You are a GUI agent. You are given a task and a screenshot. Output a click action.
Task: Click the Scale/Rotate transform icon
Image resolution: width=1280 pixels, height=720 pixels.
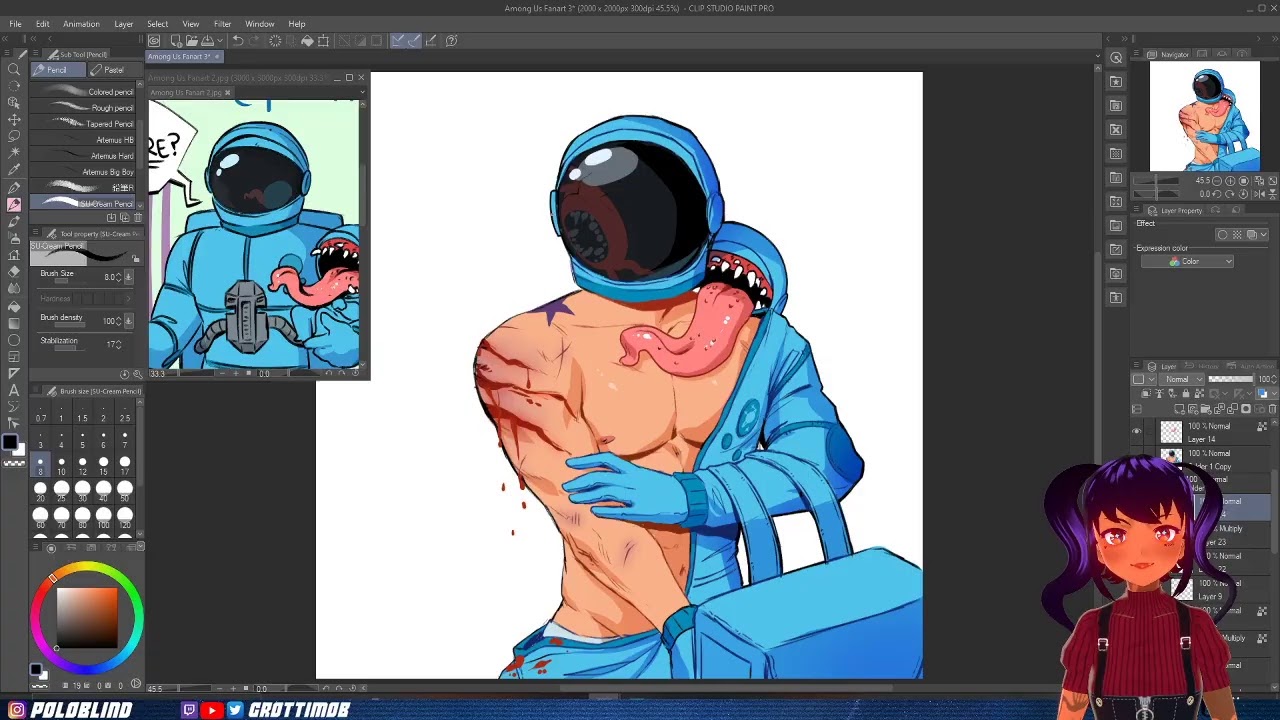pos(323,41)
